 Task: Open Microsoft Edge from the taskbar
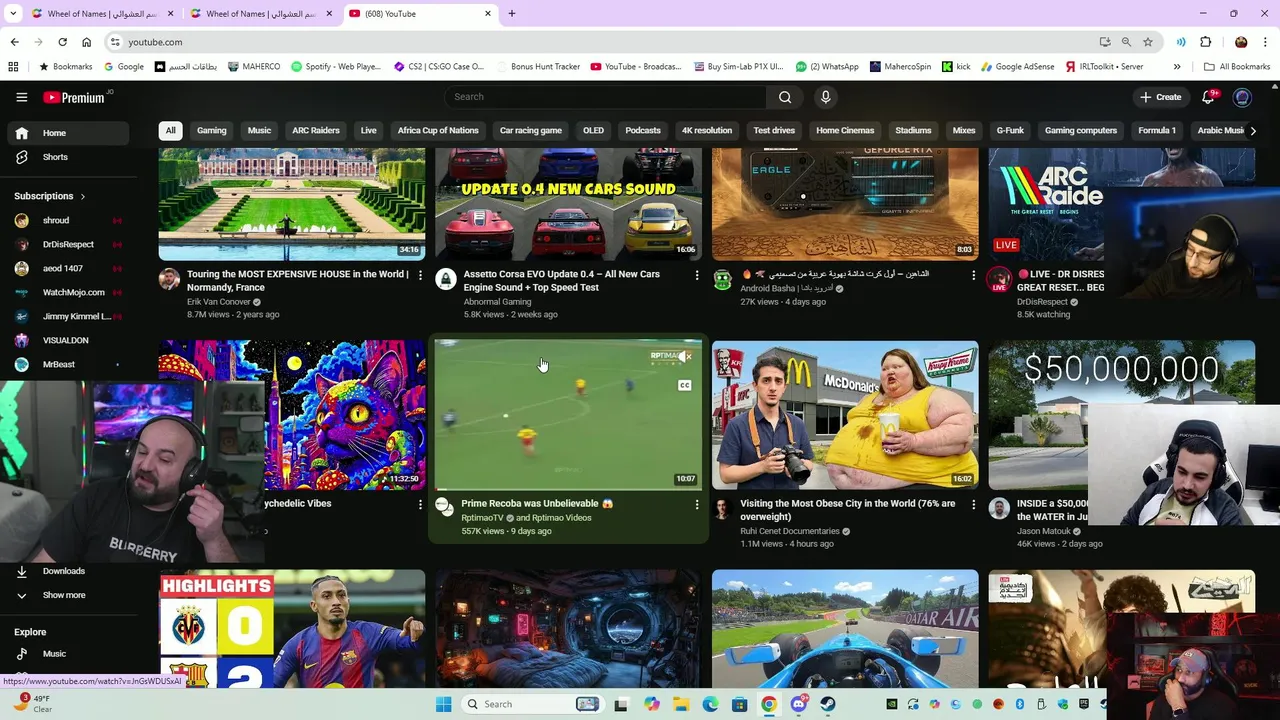coord(710,704)
